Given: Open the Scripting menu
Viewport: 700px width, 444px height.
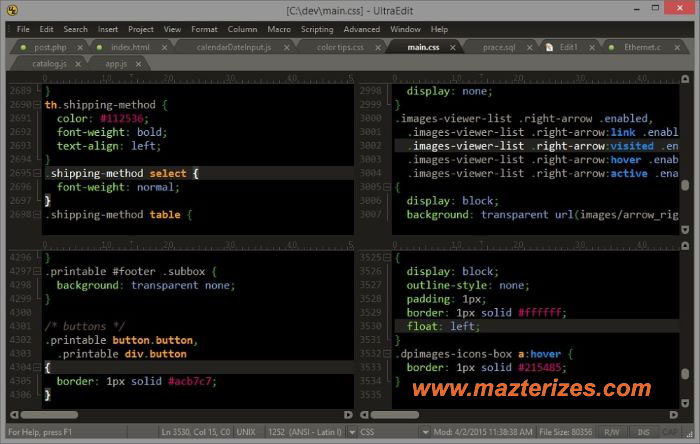Looking at the screenshot, I should [317, 29].
